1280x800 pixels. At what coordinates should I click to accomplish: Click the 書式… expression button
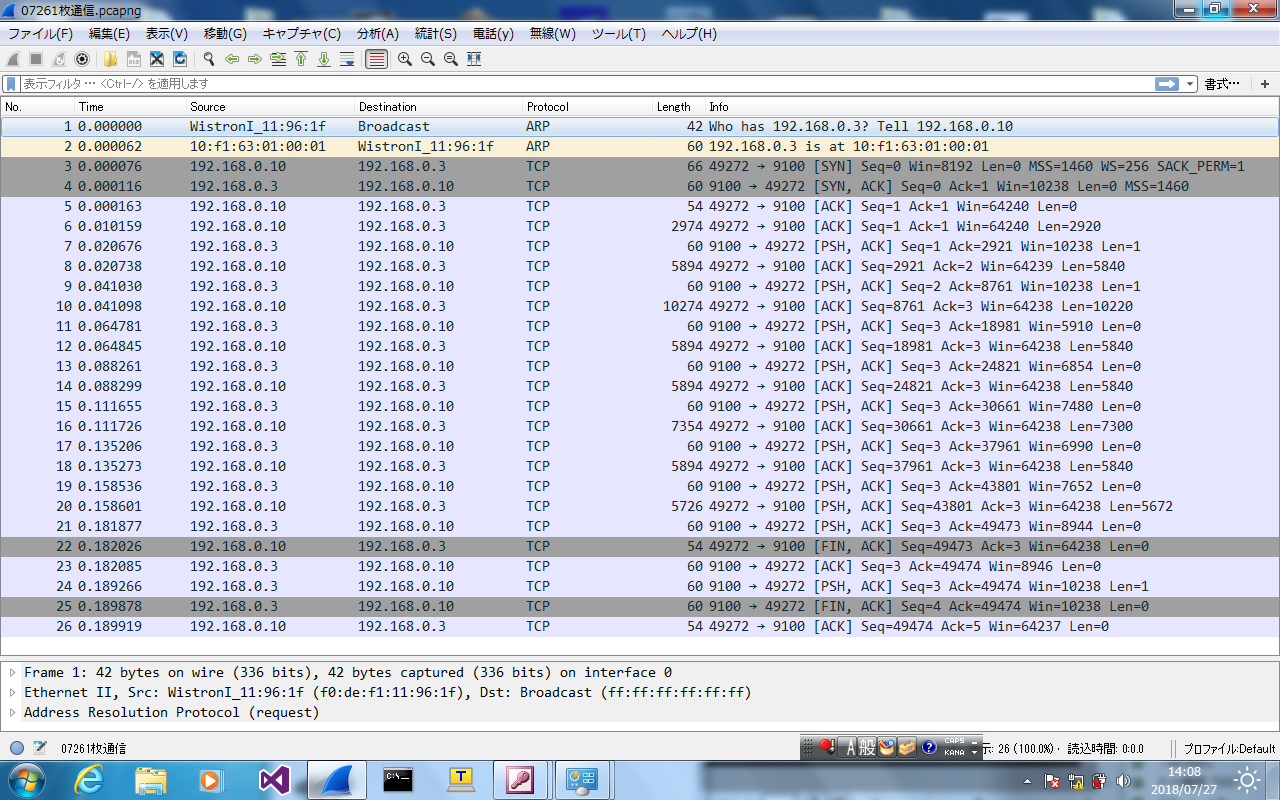click(1222, 84)
